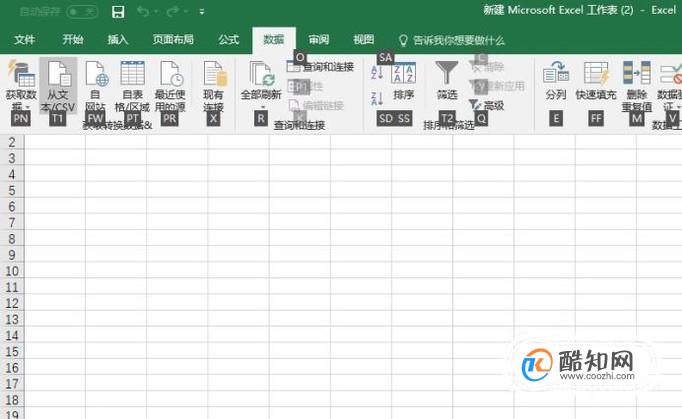Image resolution: width=682 pixels, height=419 pixels.
Task: Toggle the Filter (筛选) funnel
Action: [x=447, y=81]
